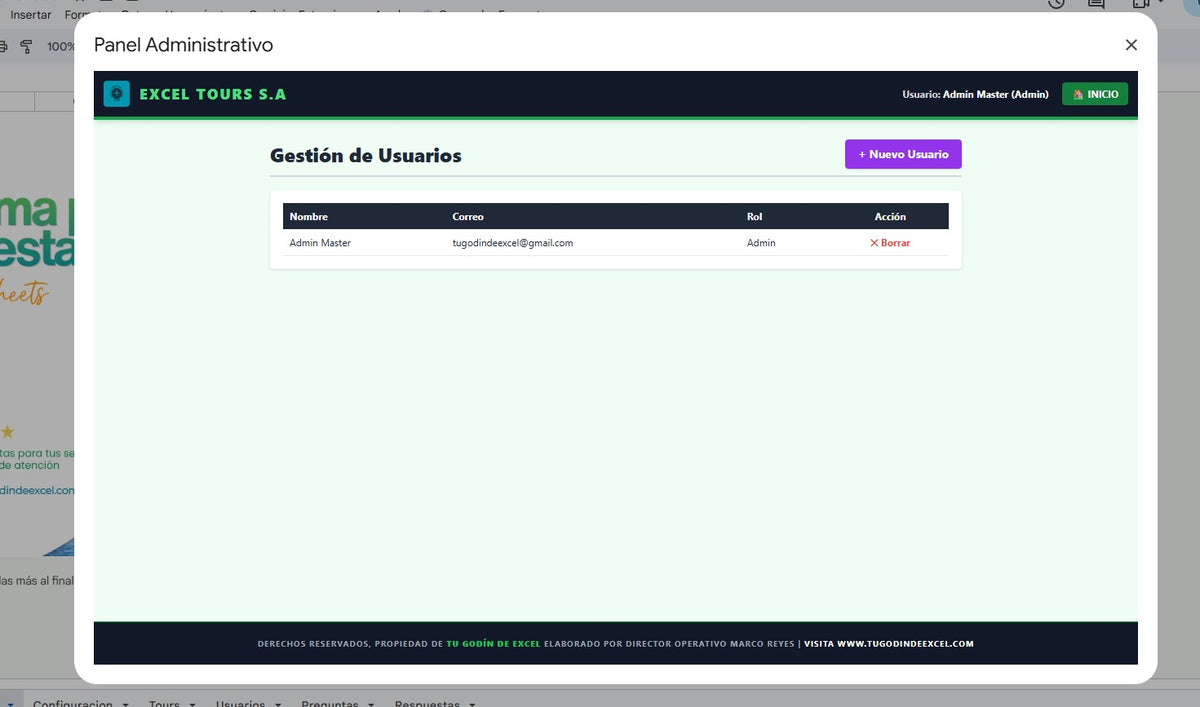Click the paint format icon in Sheets
This screenshot has height=707, width=1200.
coord(27,46)
